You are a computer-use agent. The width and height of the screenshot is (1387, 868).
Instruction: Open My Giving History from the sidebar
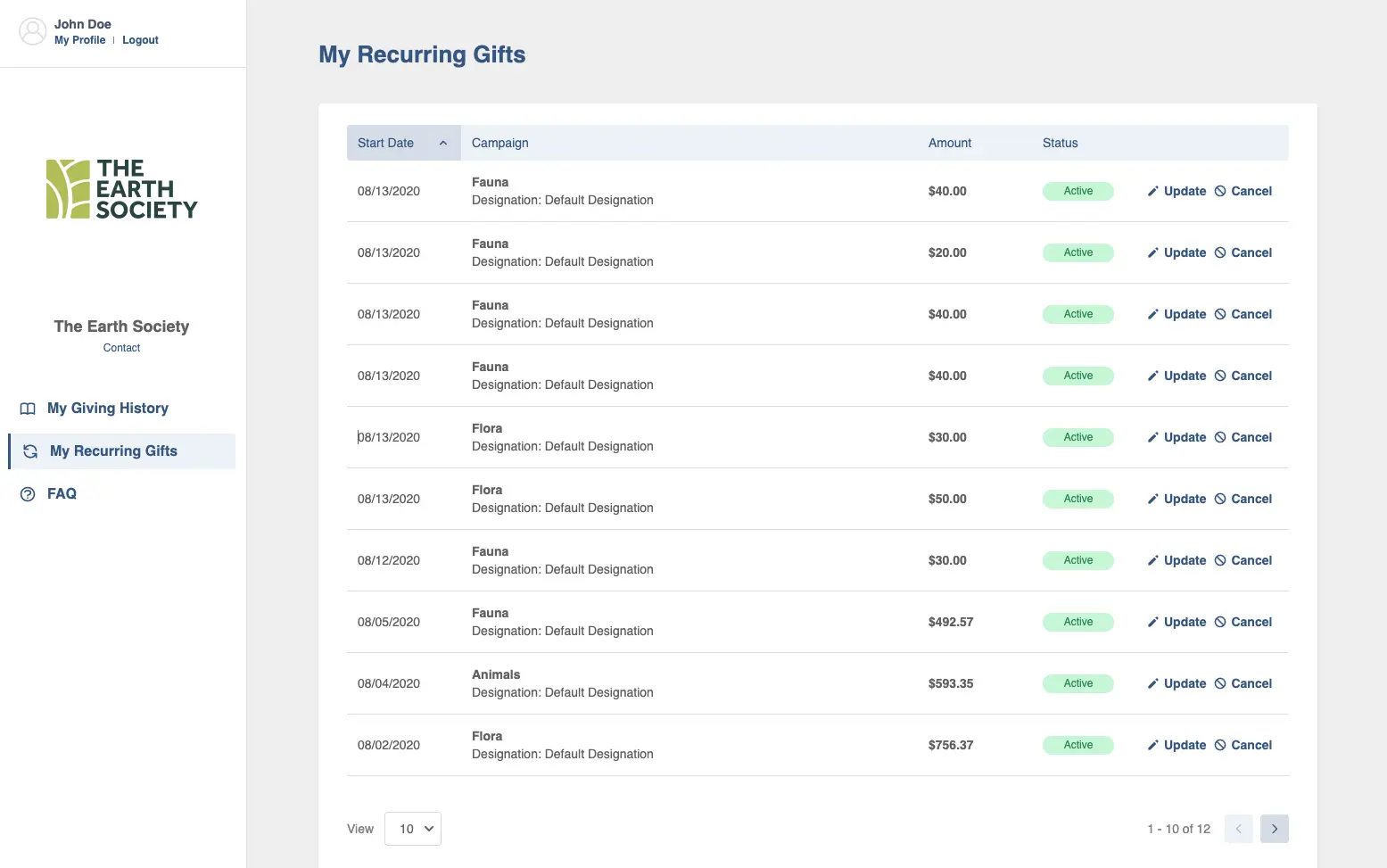tap(108, 409)
